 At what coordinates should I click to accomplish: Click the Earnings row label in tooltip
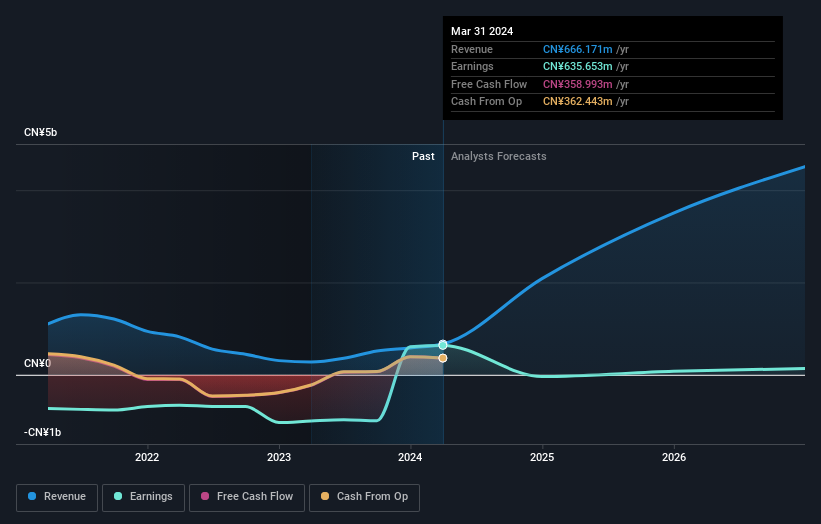point(472,66)
